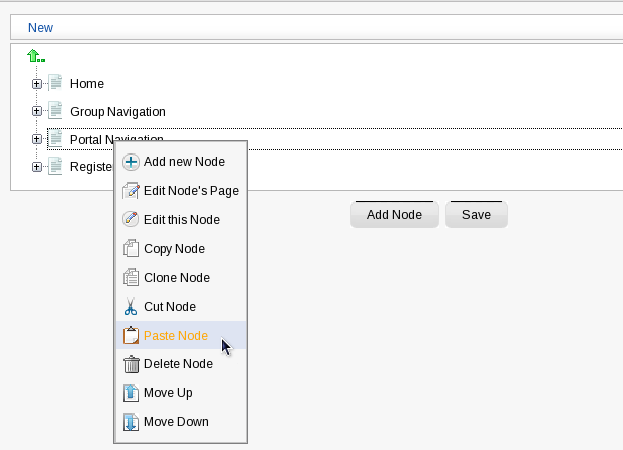Click the Move Down arrow icon

[131, 422]
